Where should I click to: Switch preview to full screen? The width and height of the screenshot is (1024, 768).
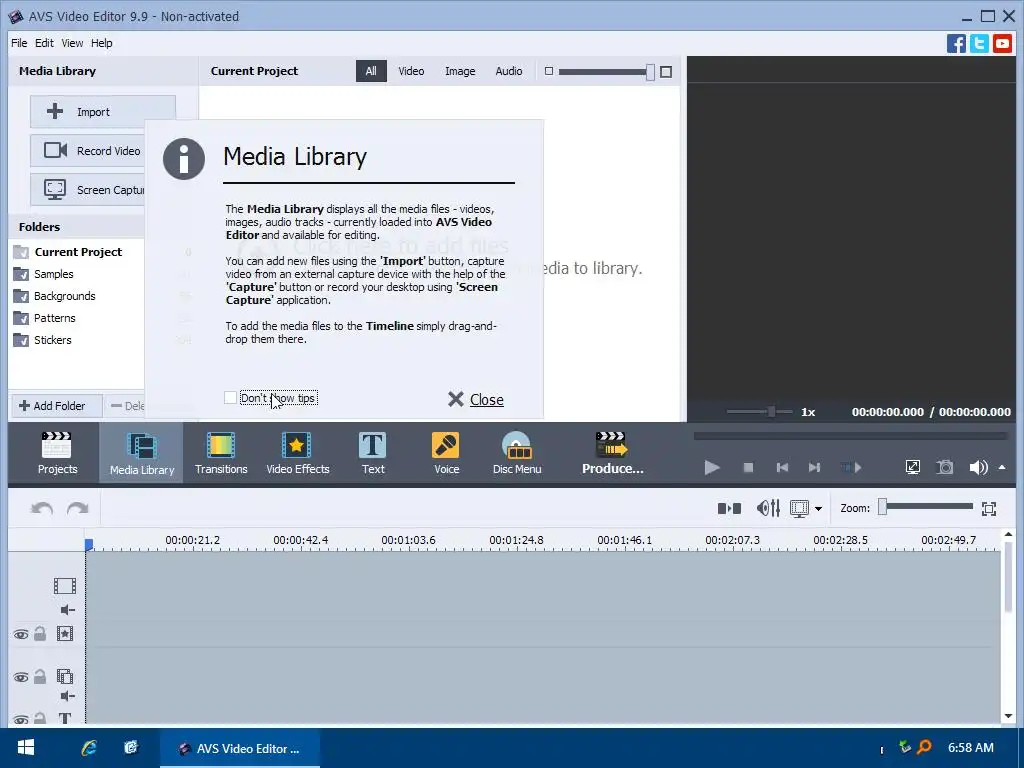(912, 467)
